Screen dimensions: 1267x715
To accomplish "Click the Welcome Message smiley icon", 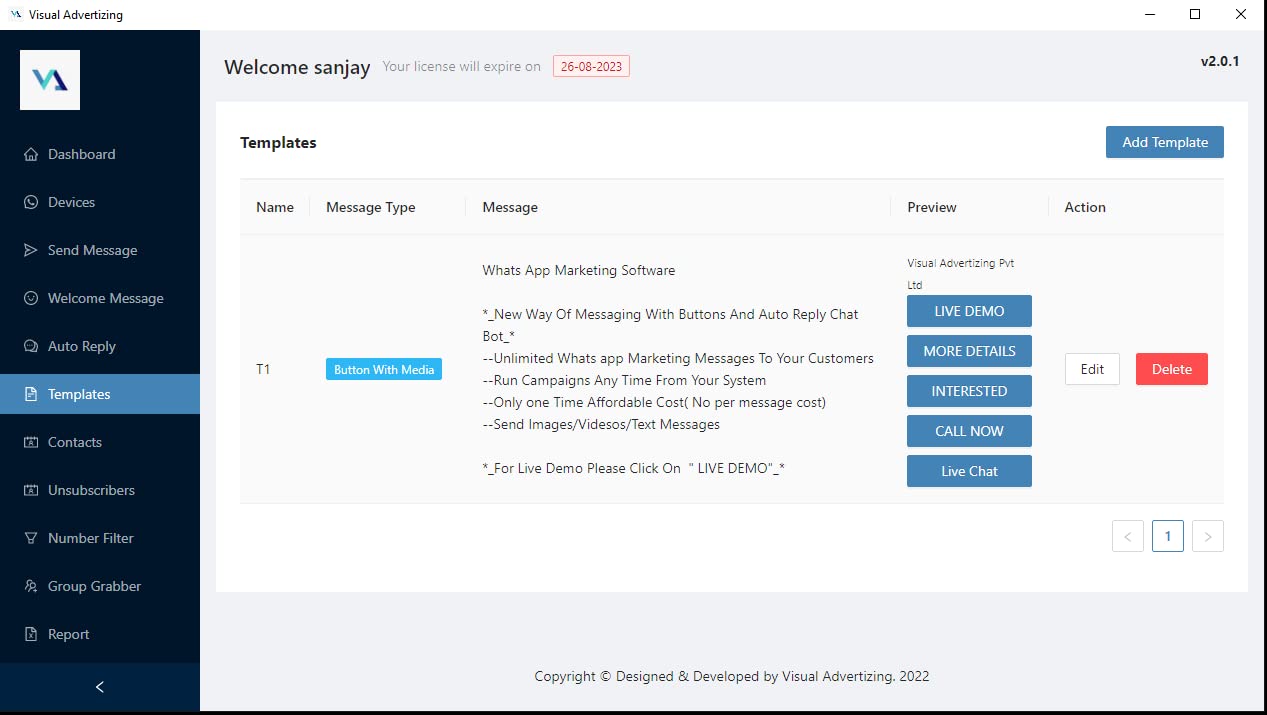I will [x=31, y=298].
